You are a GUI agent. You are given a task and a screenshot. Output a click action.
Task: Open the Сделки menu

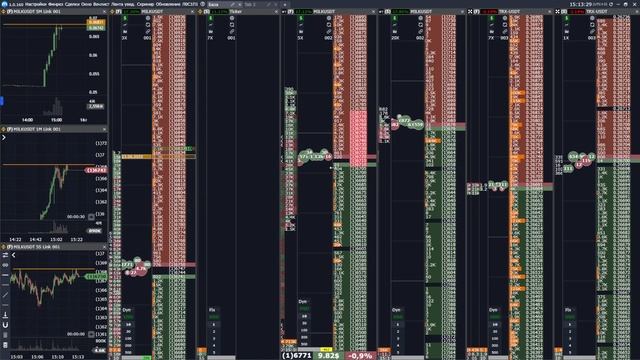point(72,4)
